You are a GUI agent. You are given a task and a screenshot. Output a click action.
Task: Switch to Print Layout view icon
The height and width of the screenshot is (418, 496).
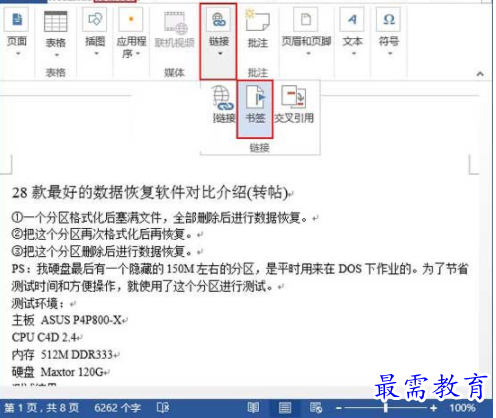tap(284, 407)
